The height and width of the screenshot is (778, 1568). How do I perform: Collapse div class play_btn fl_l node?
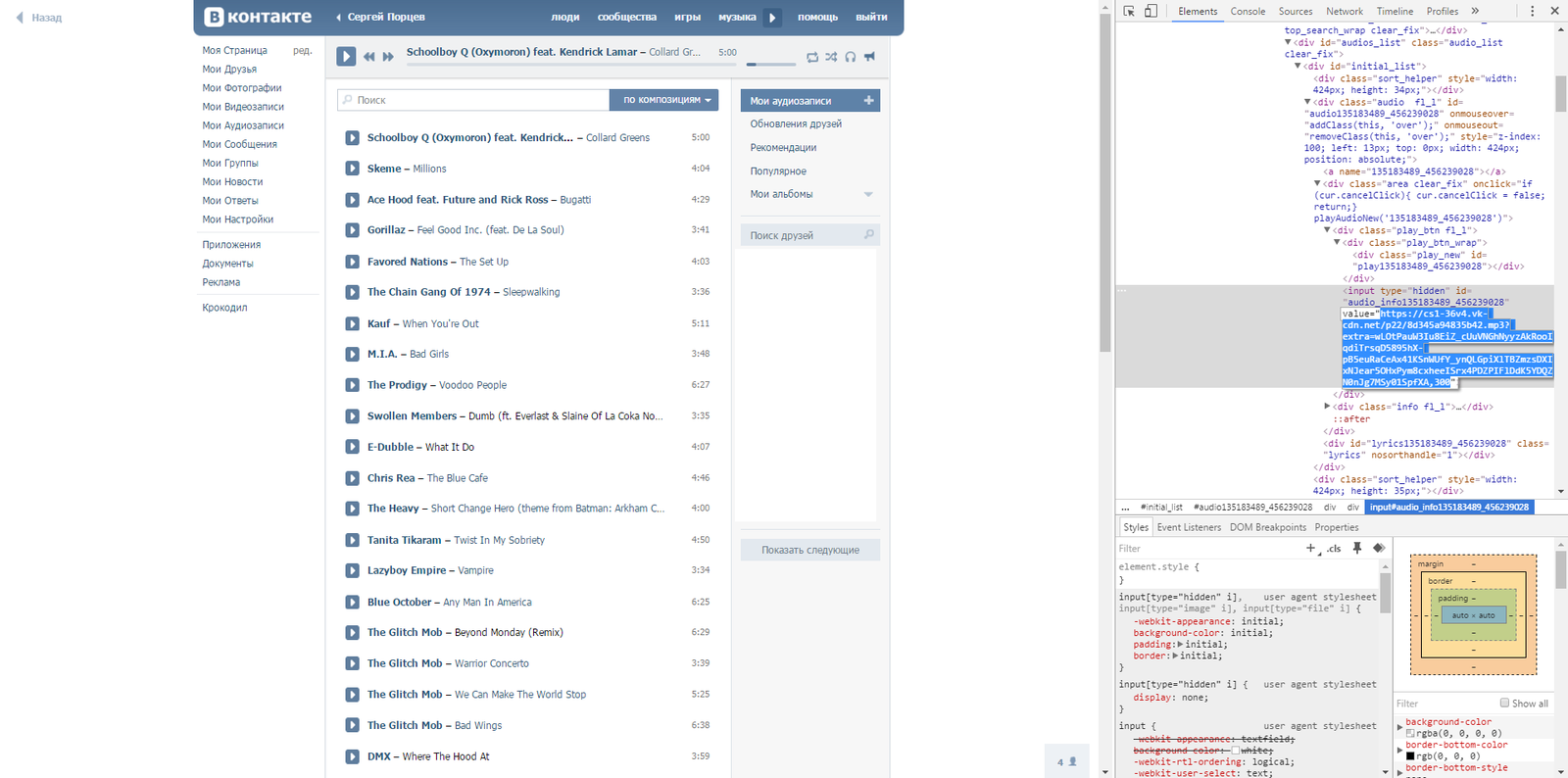[1327, 230]
